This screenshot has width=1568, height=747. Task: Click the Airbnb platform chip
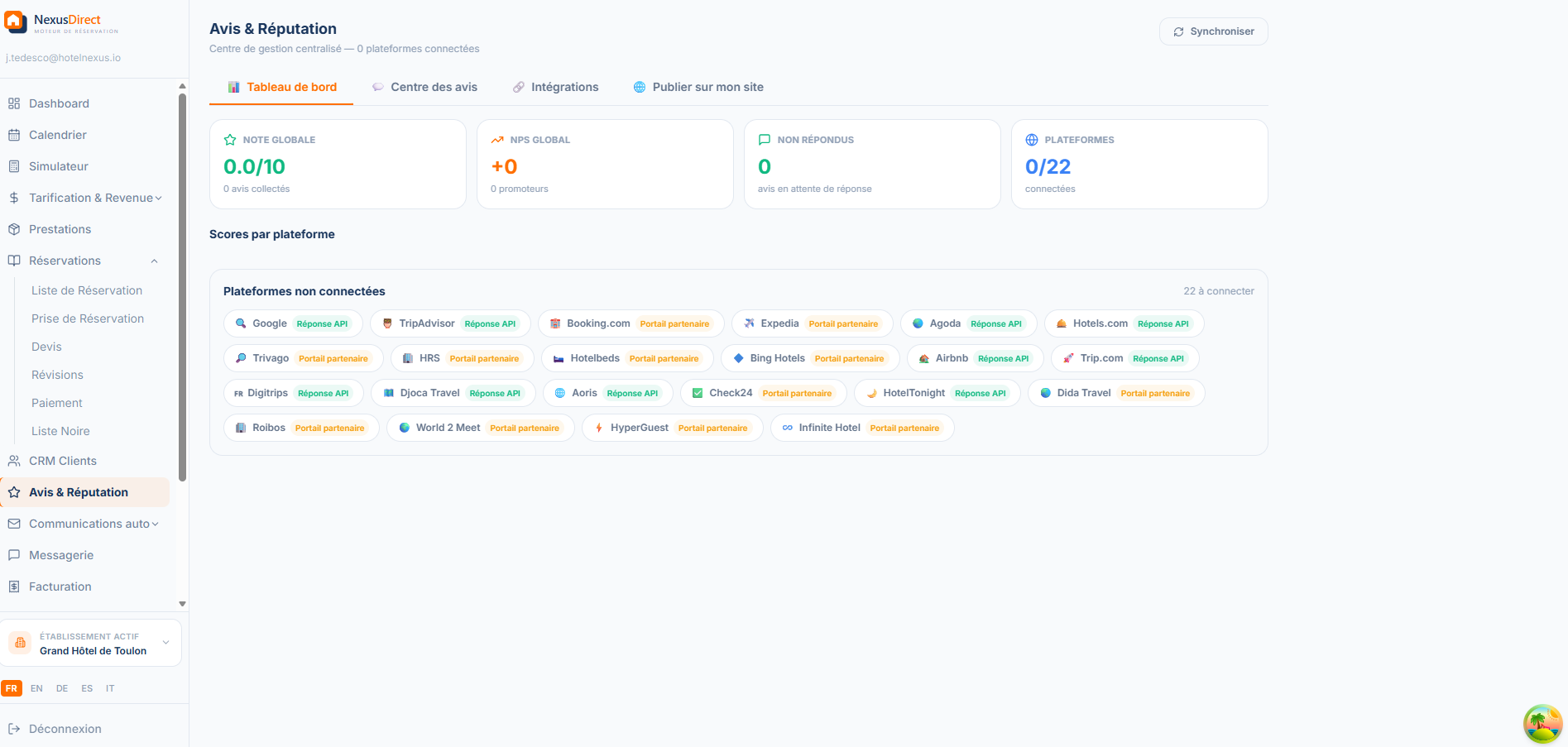coord(976,358)
